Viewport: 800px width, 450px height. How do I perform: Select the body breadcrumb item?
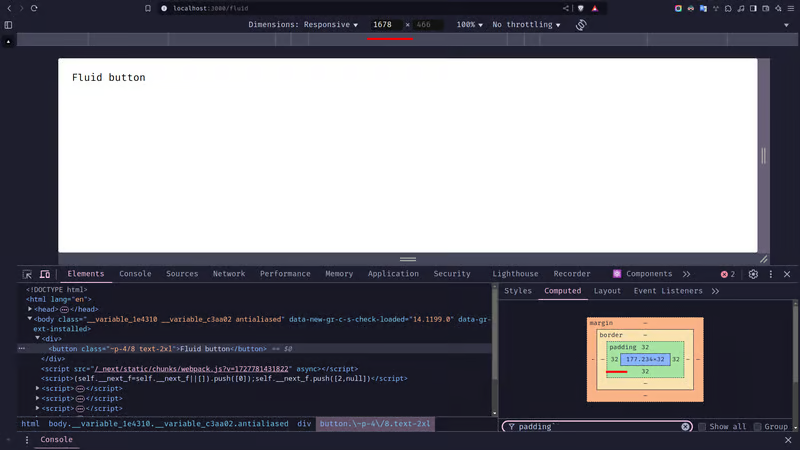168,423
